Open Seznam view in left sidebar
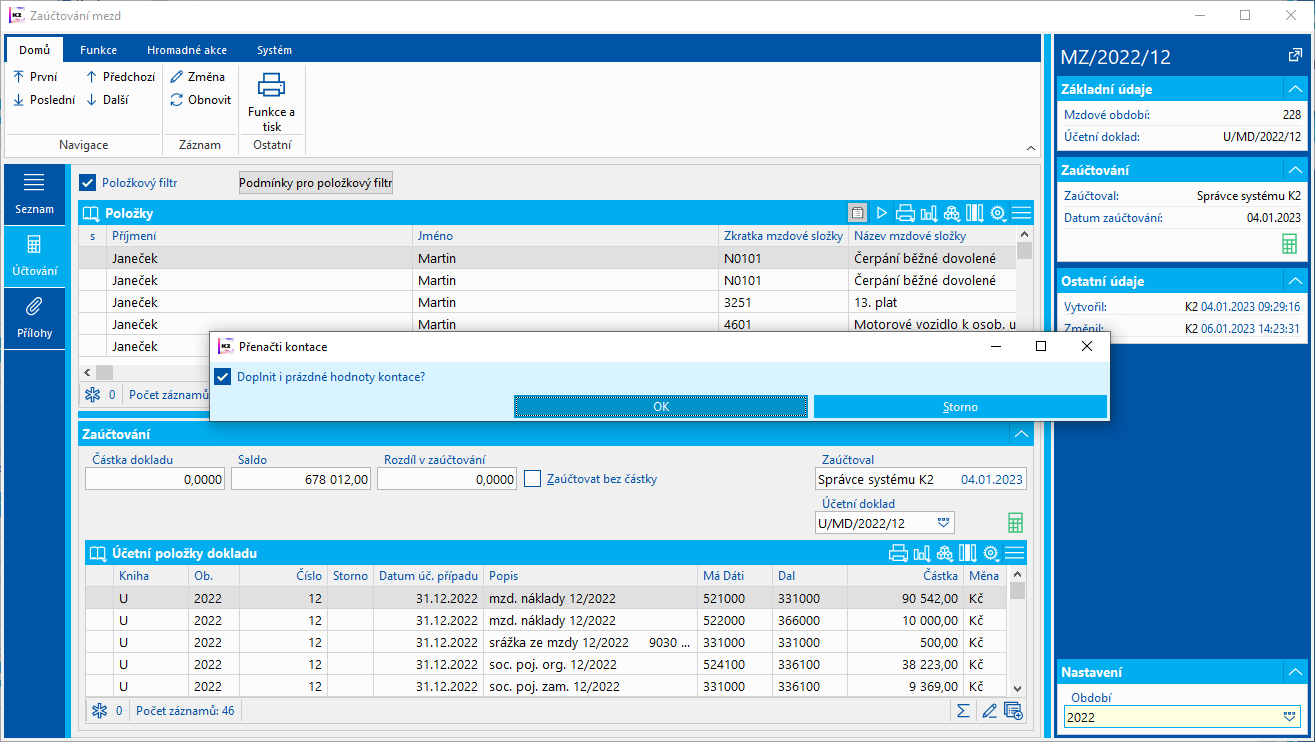 tap(34, 194)
